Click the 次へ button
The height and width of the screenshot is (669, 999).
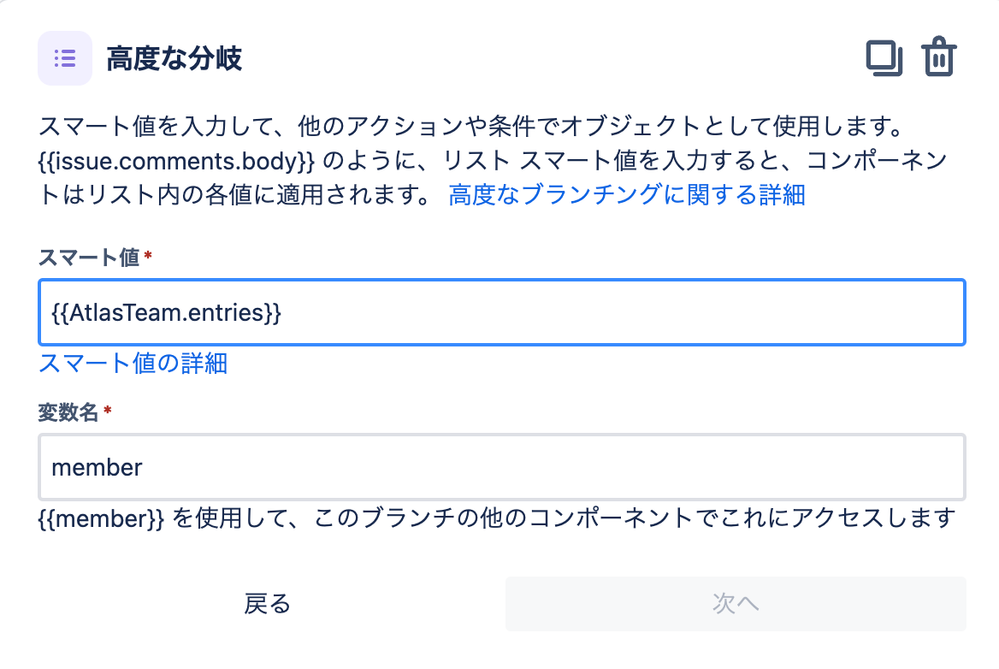click(735, 604)
